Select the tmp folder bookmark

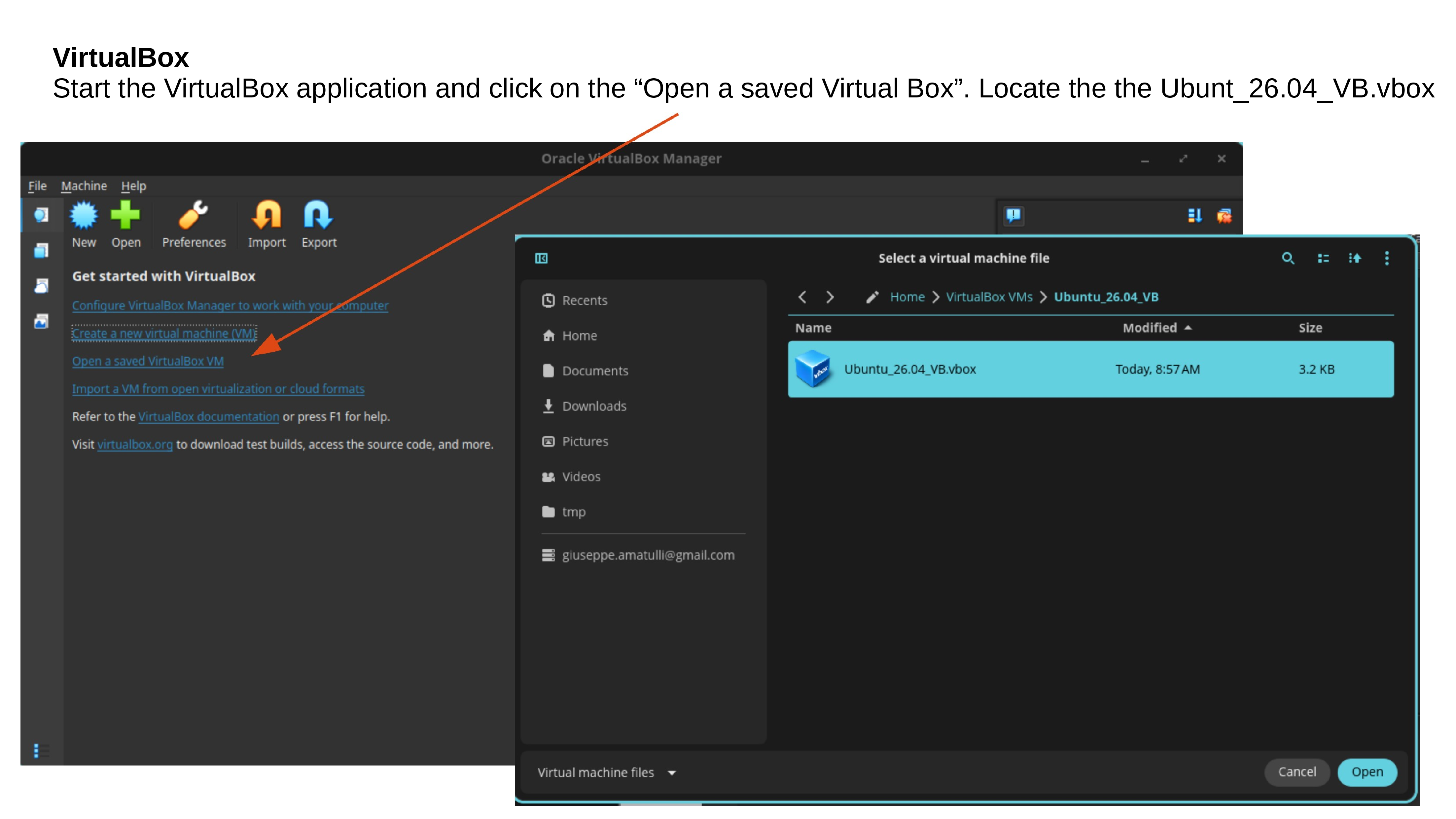[643, 512]
